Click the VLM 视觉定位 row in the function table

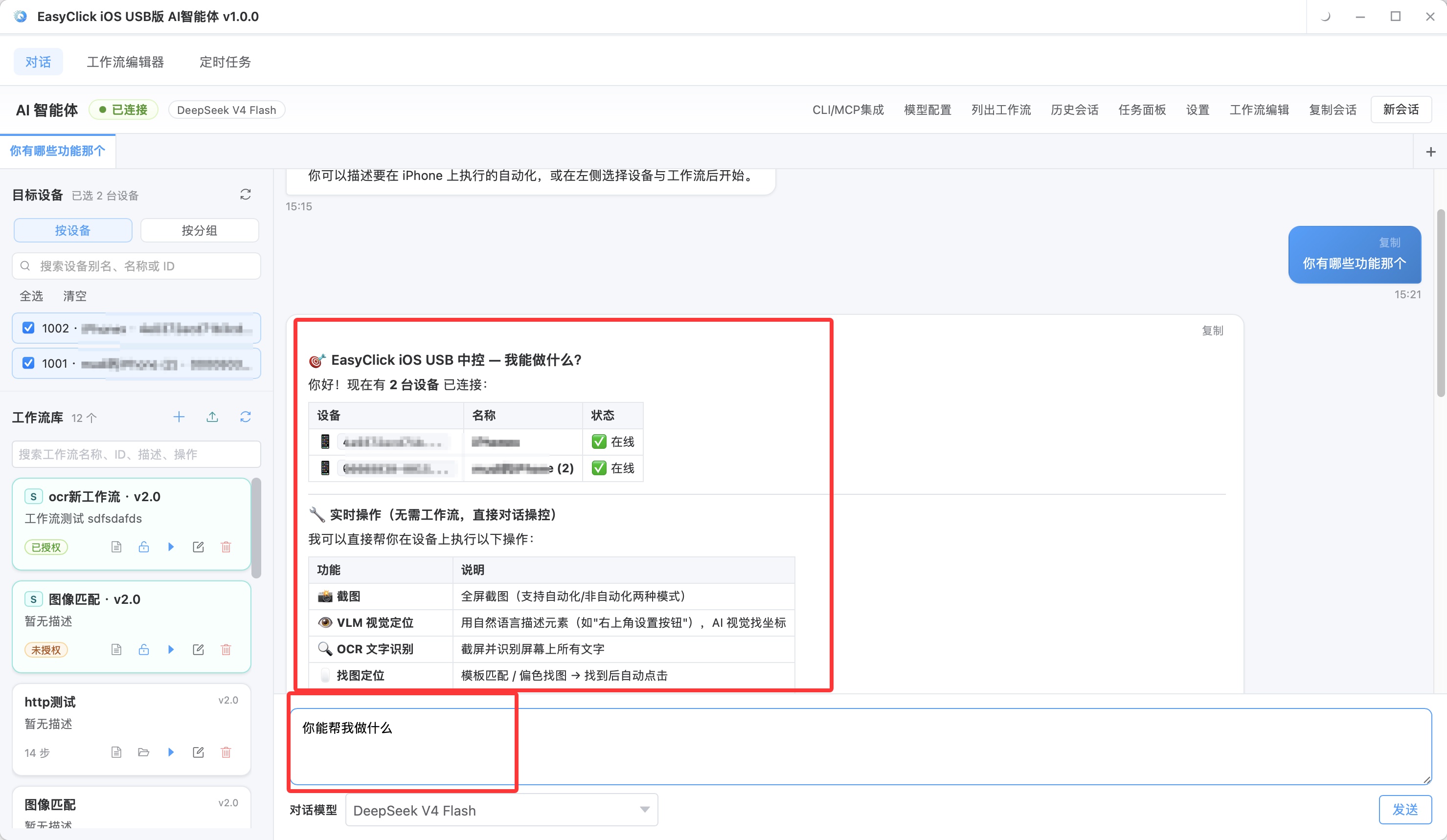click(x=551, y=622)
